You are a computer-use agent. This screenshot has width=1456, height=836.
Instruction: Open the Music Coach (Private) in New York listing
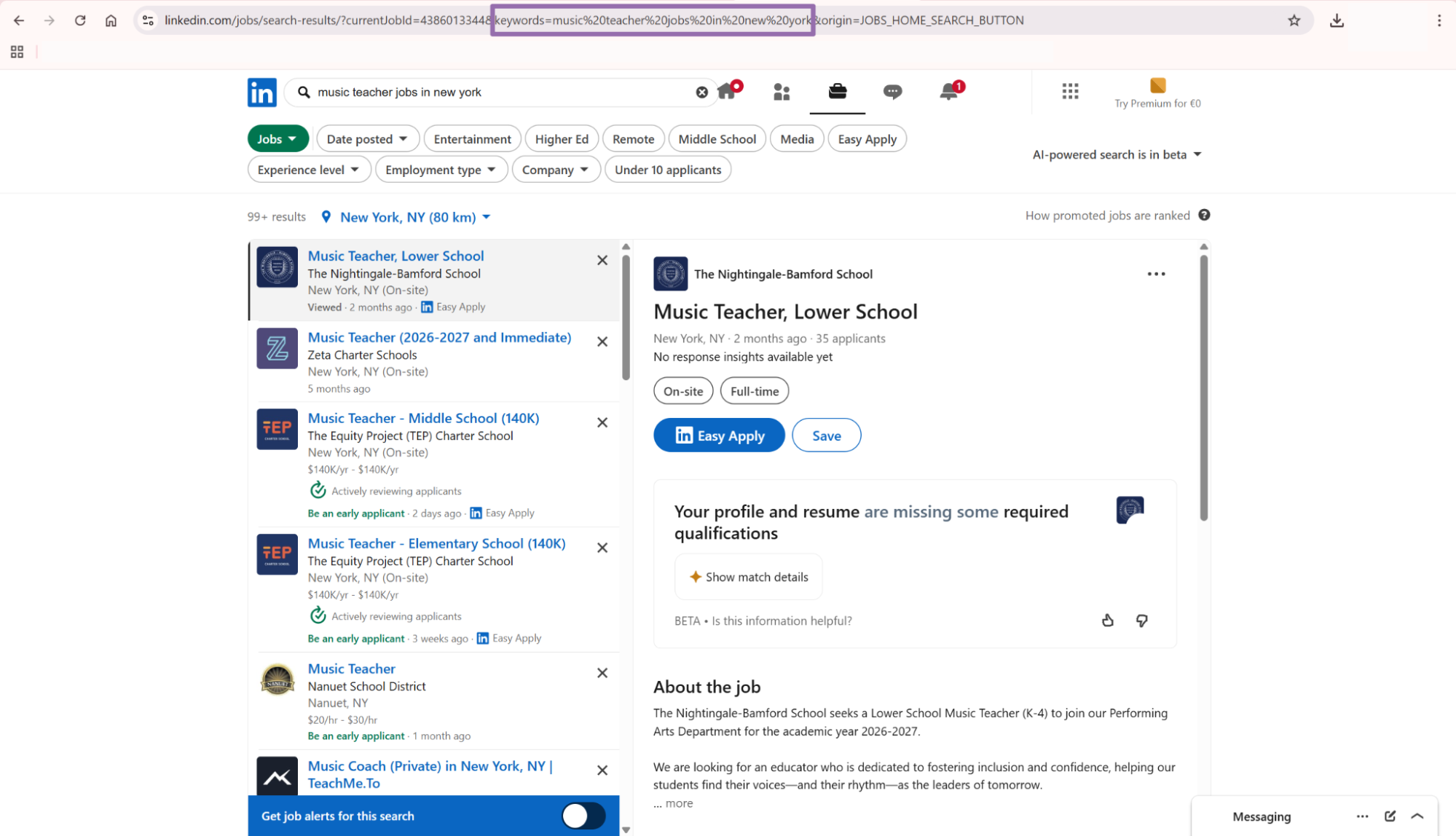tap(430, 774)
